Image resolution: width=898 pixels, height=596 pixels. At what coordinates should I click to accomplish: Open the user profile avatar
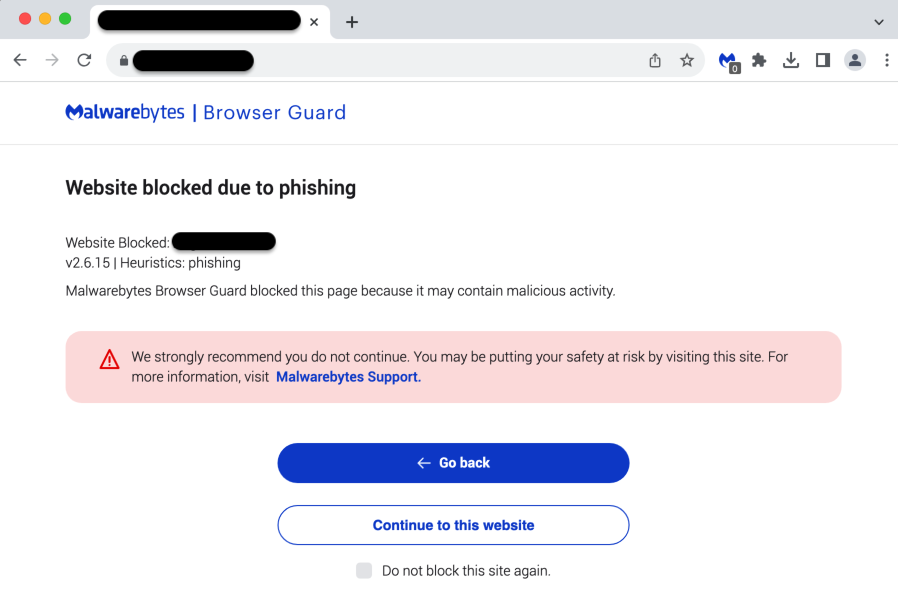854,60
